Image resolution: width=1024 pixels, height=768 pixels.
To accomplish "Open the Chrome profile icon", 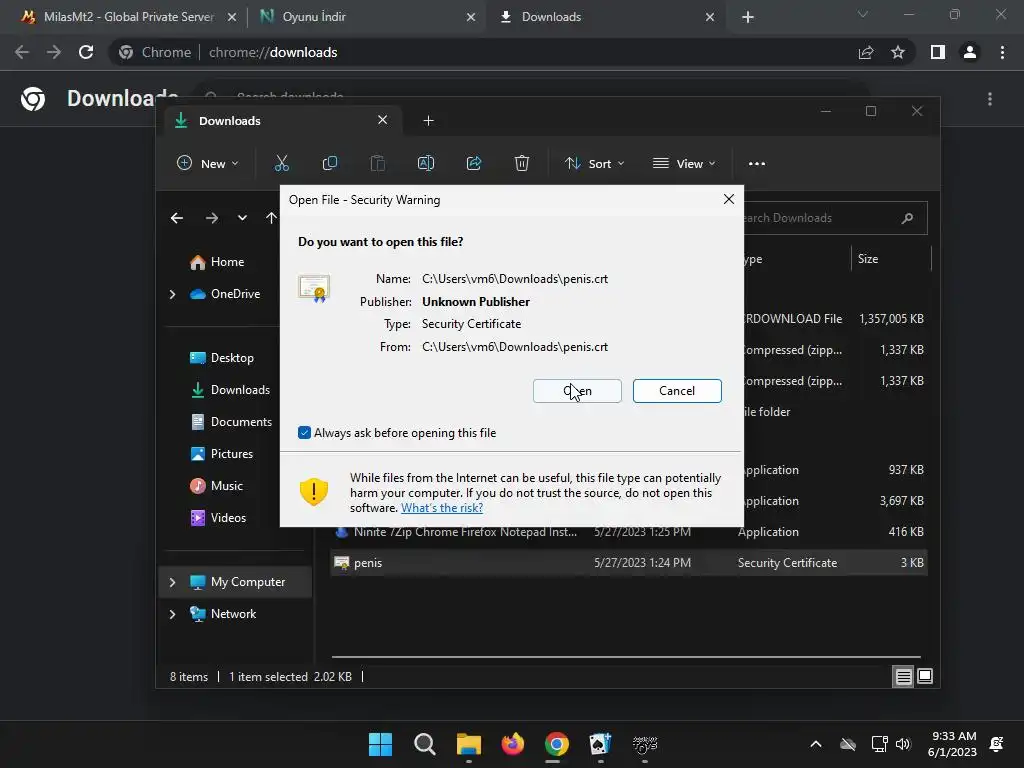I will pyautogui.click(x=970, y=52).
